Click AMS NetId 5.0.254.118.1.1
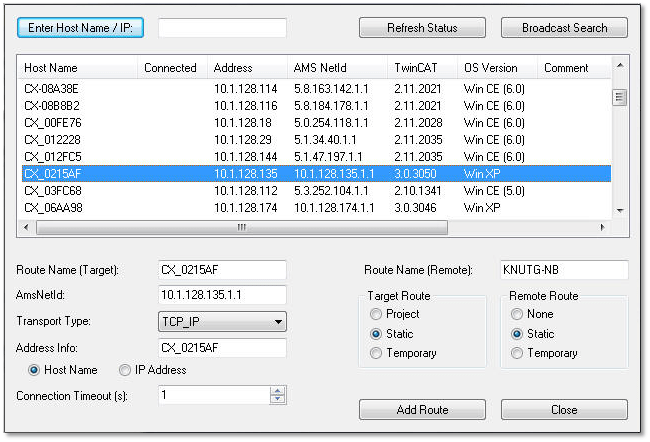The image size is (650, 442). [331, 123]
